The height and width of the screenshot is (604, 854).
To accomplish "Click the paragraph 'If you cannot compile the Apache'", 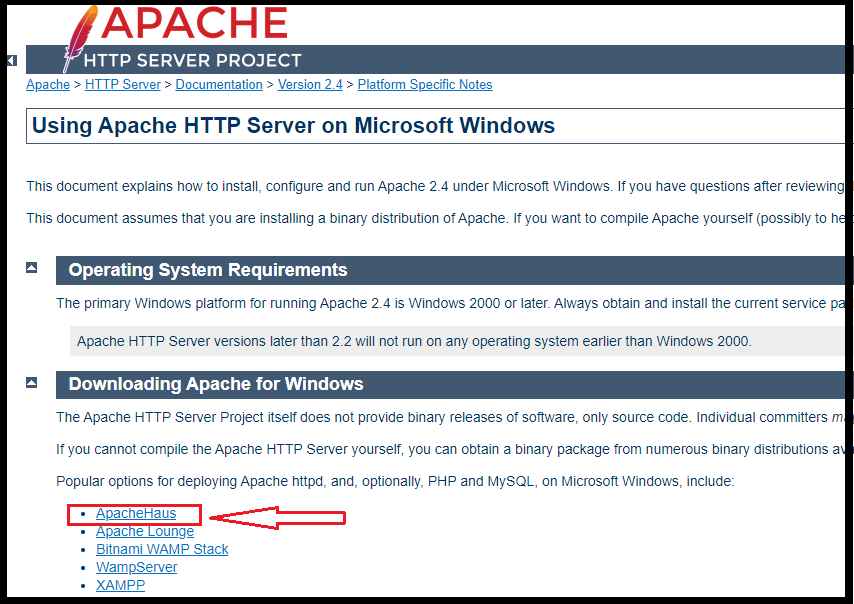I will (x=450, y=449).
